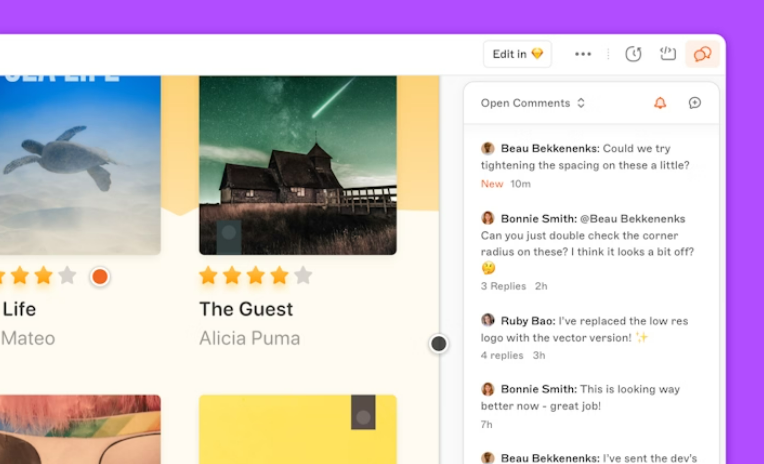Screen dimensions: 764x464
Task: Select The Guest cabin cover thumbnail
Action: pyautogui.click(x=298, y=165)
